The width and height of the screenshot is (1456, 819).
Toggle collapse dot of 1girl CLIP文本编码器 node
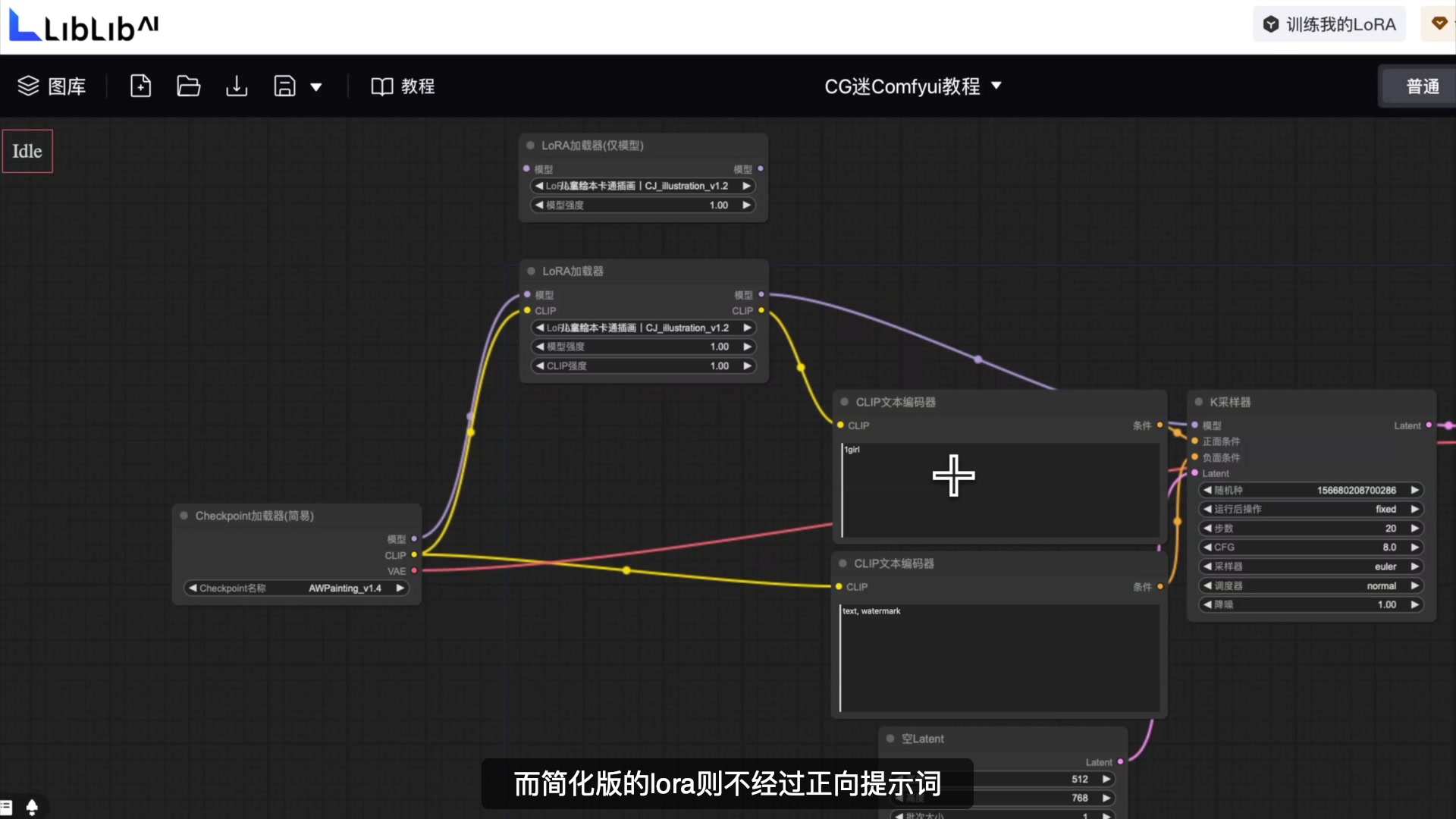coord(844,402)
